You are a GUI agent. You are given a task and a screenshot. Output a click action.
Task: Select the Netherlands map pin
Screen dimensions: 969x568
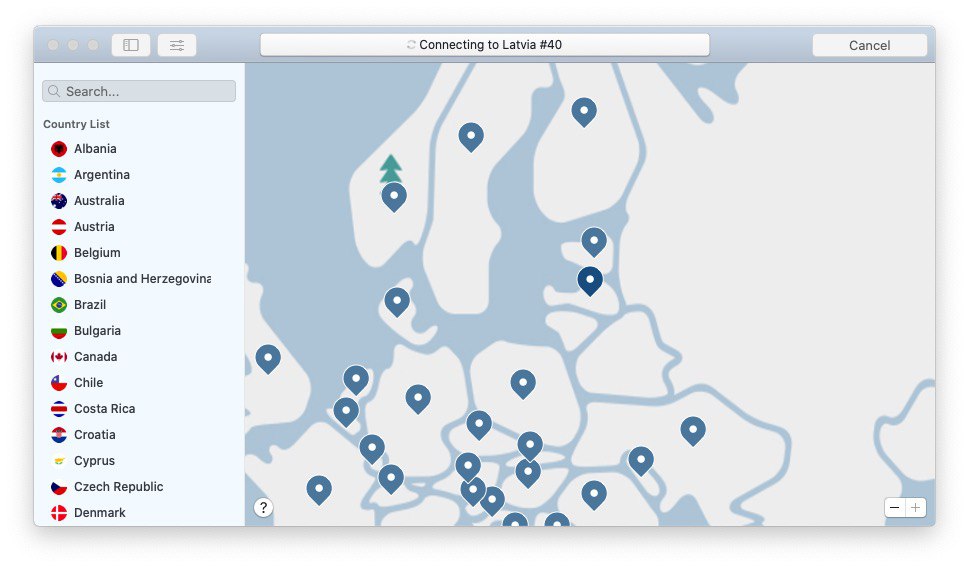(356, 379)
